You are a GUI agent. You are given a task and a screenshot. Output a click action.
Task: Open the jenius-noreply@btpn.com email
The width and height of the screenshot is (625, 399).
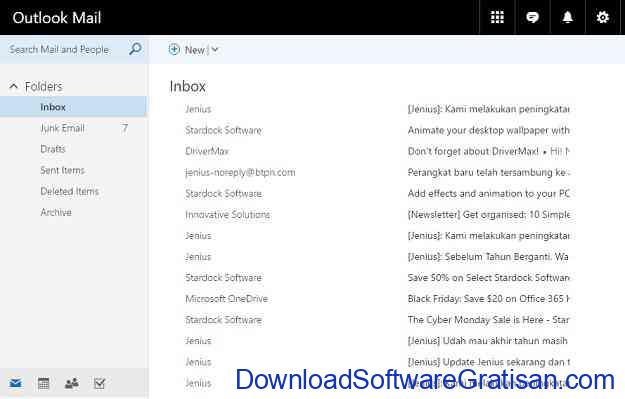377,173
